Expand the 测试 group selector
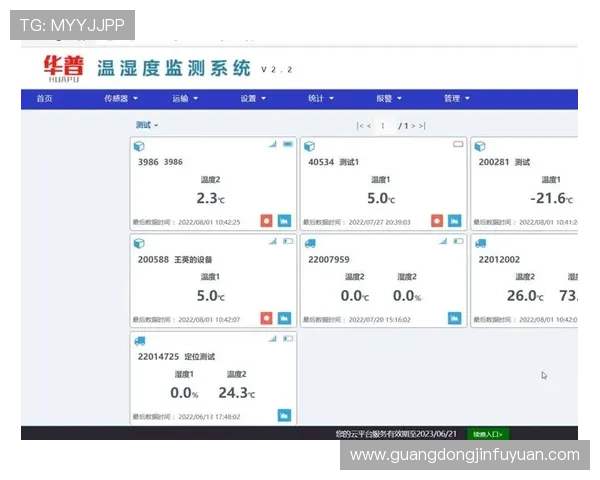This screenshot has height=480, width=600. (x=147, y=125)
